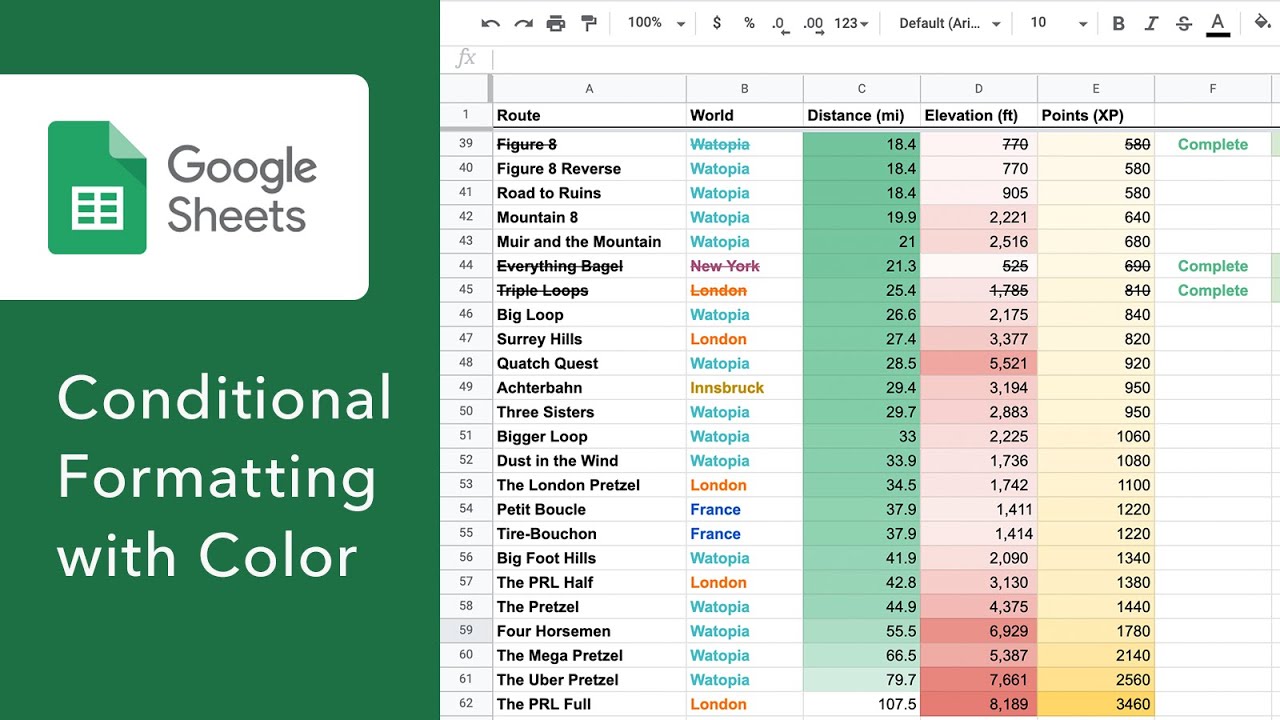Screen dimensions: 1280x720
Task: Click Complete in the Figure 8 row
Action: tap(1213, 144)
